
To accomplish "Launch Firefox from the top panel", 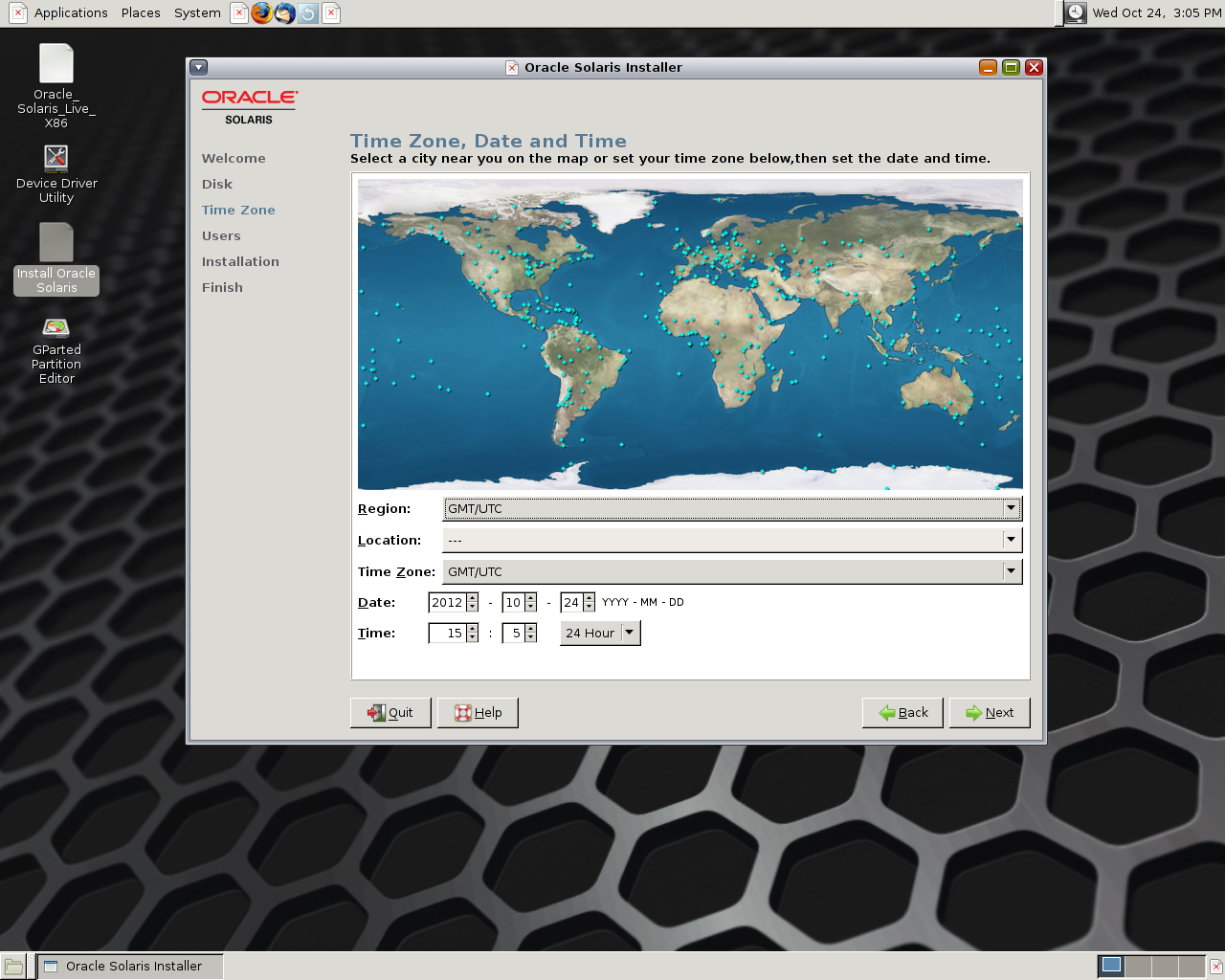I will tap(261, 13).
